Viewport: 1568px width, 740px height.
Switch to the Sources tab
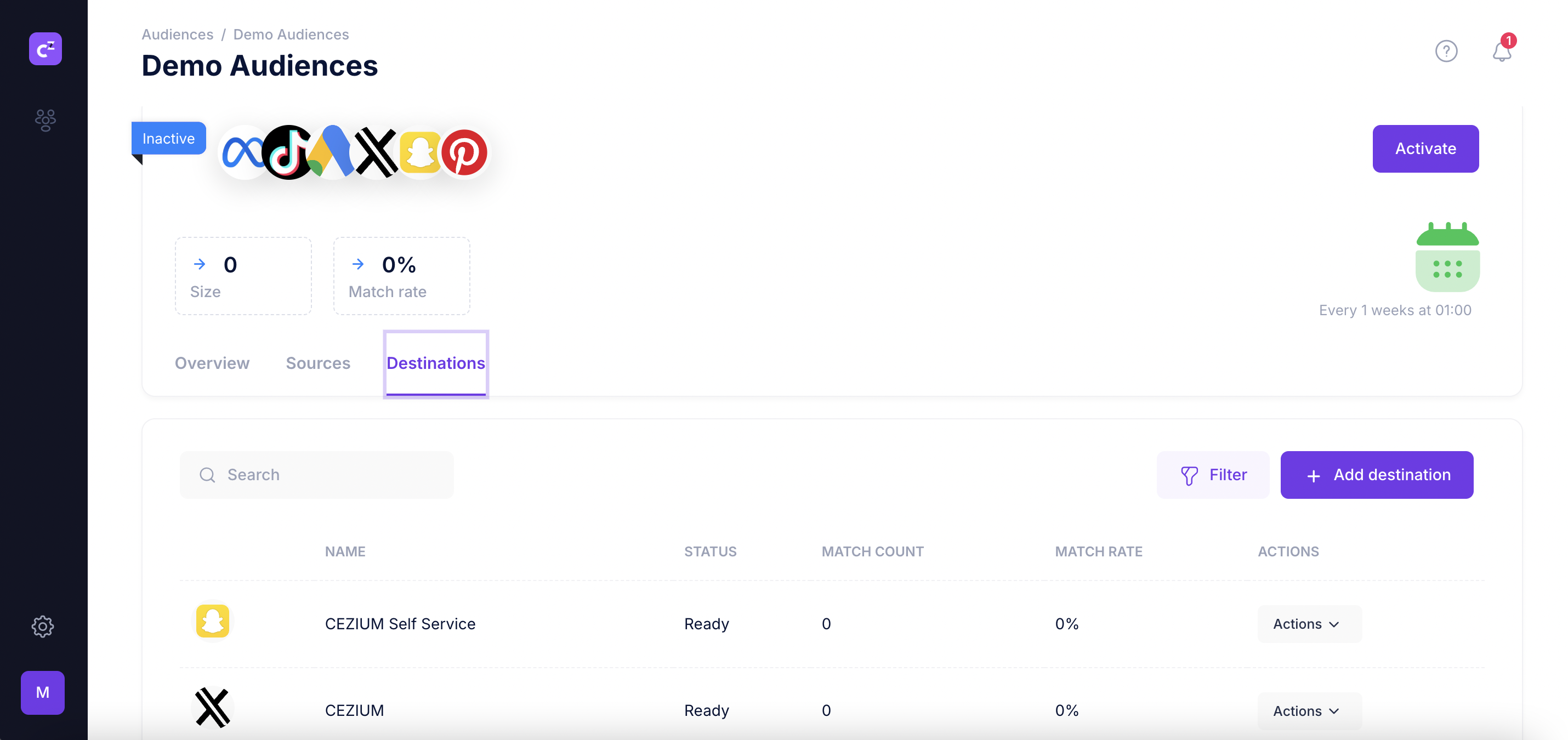318,363
